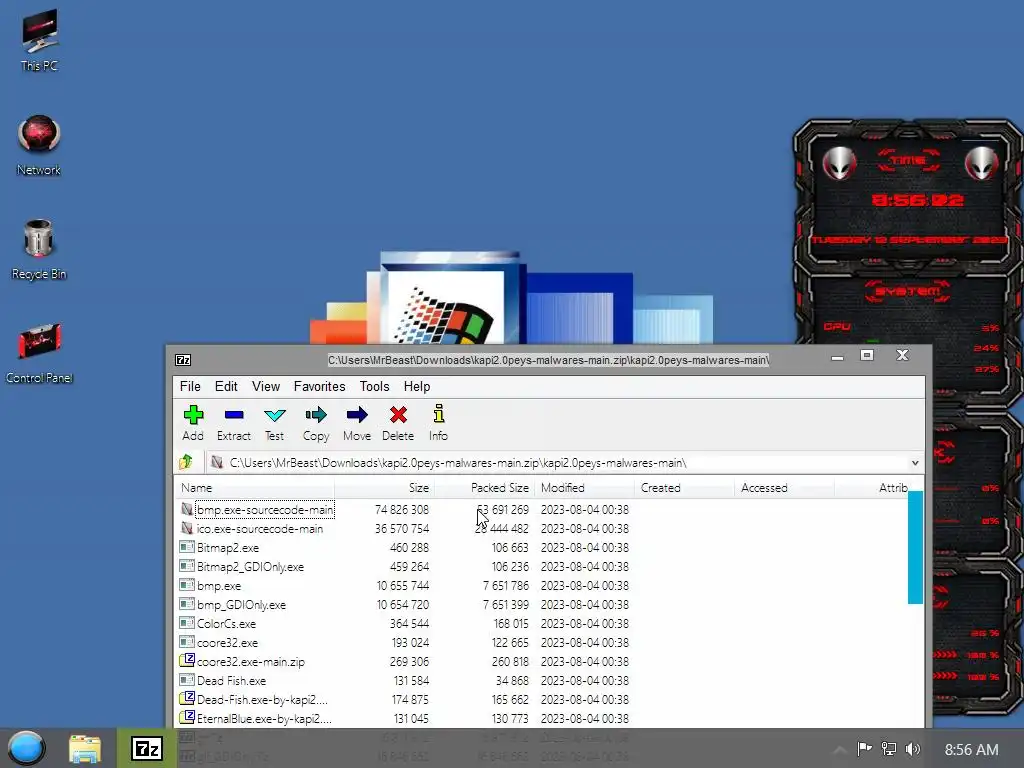Go up one folder level arrow
Screen dimensions: 1024x768
pos(186,462)
